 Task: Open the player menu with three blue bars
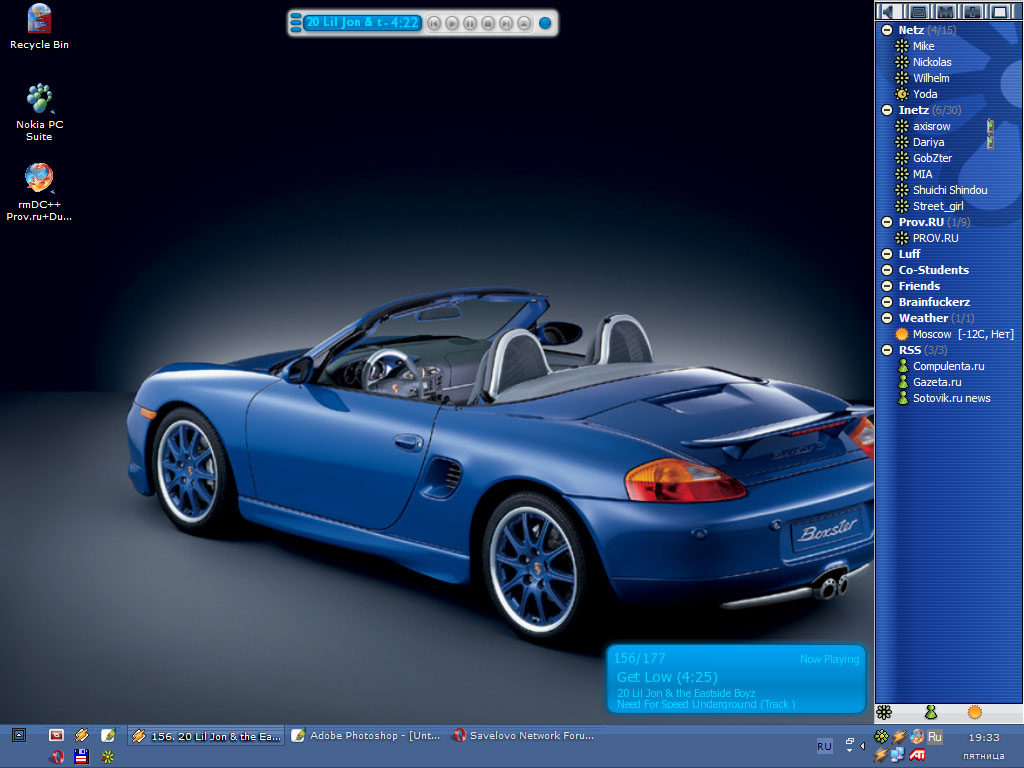(296, 23)
